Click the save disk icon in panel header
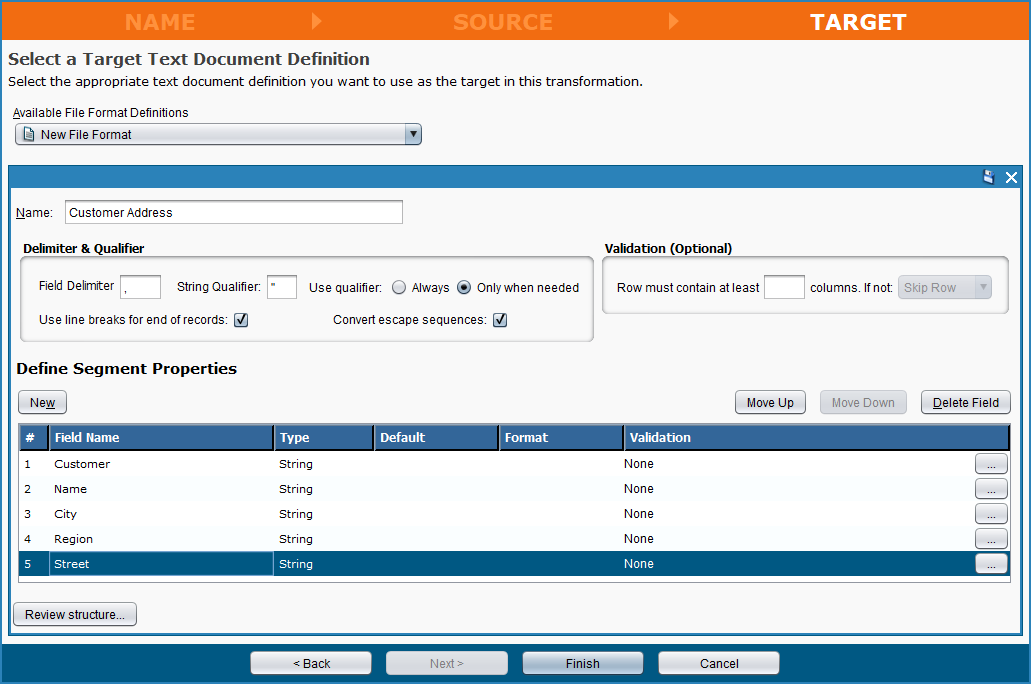Screen dimensions: 1031x684 [x=989, y=177]
